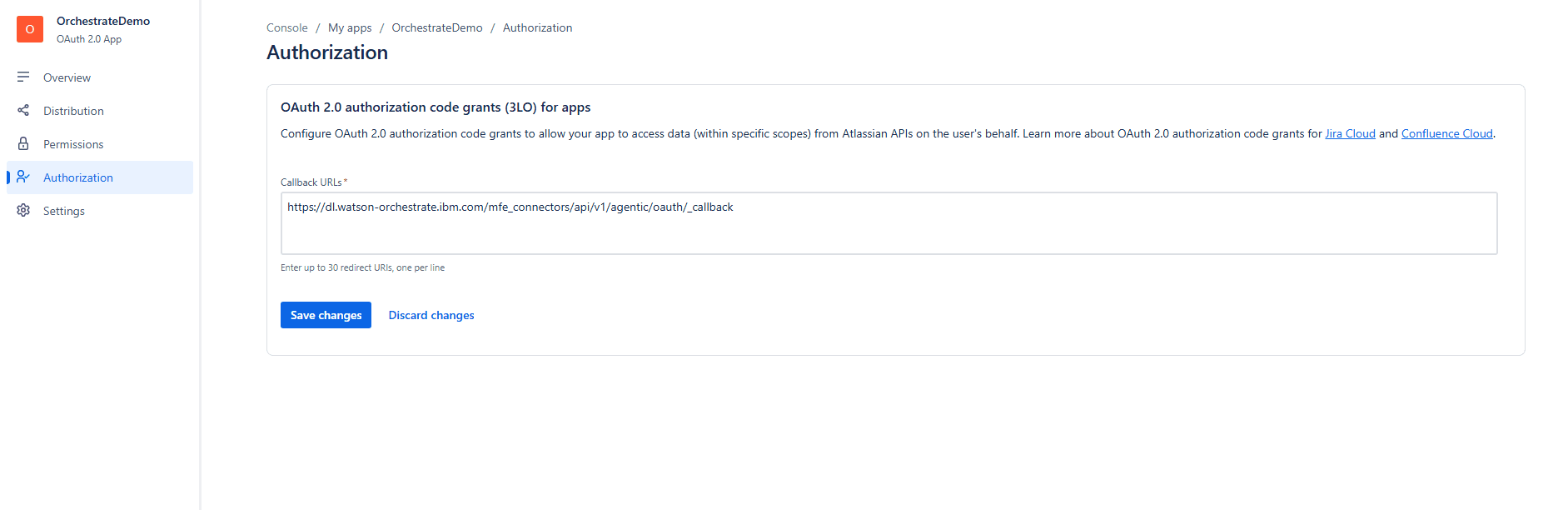Click the 'OAuth 2.0 App' subtitle in sidebar

tap(89, 39)
